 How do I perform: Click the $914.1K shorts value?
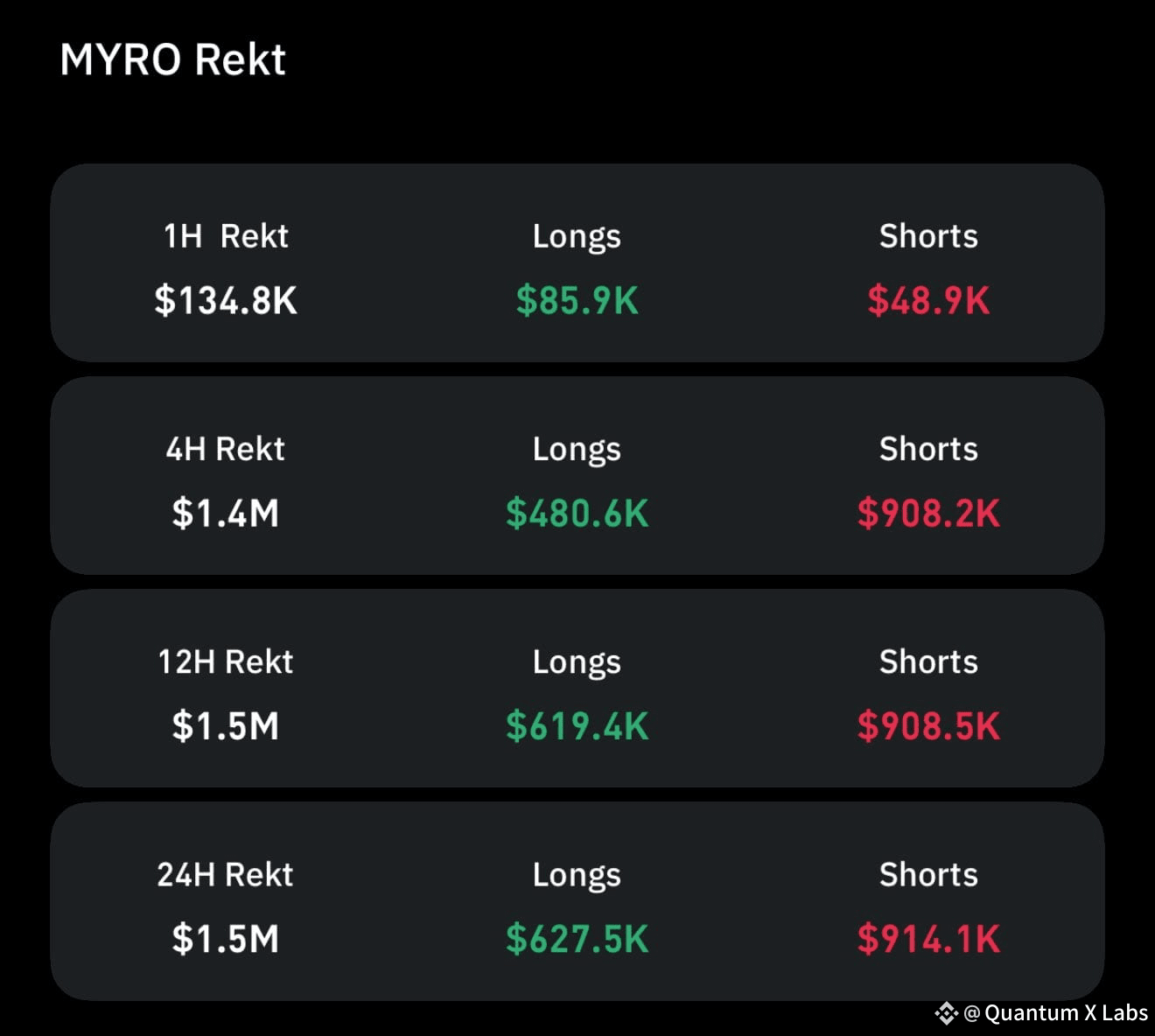928,939
